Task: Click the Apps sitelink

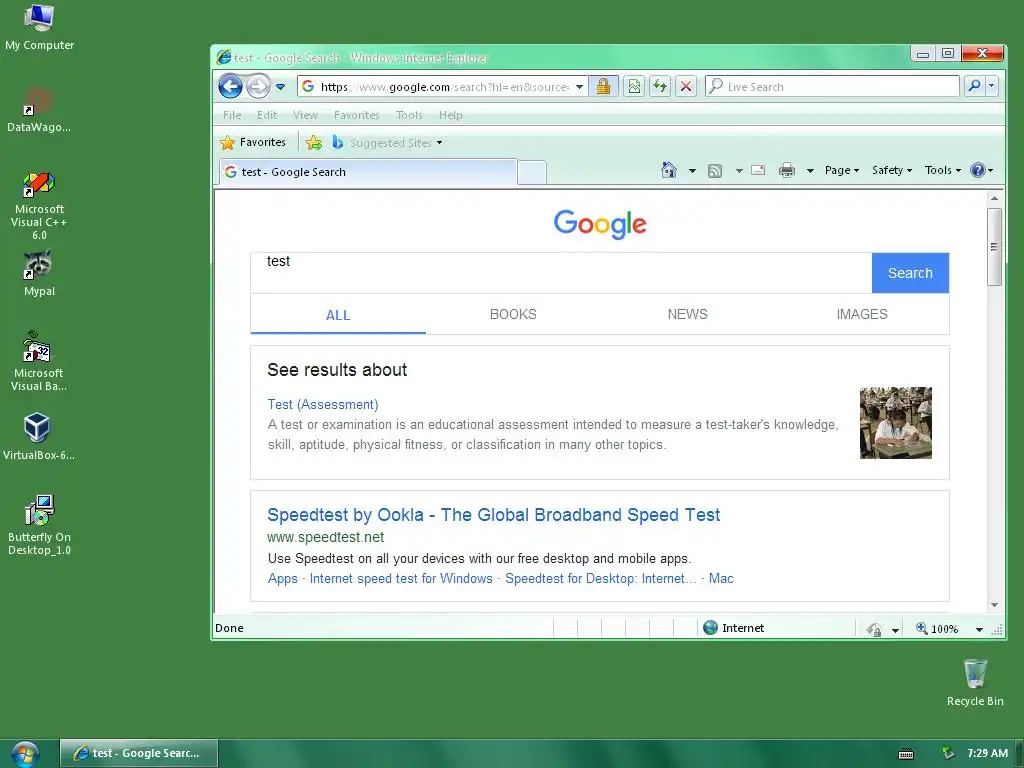Action: (x=282, y=579)
